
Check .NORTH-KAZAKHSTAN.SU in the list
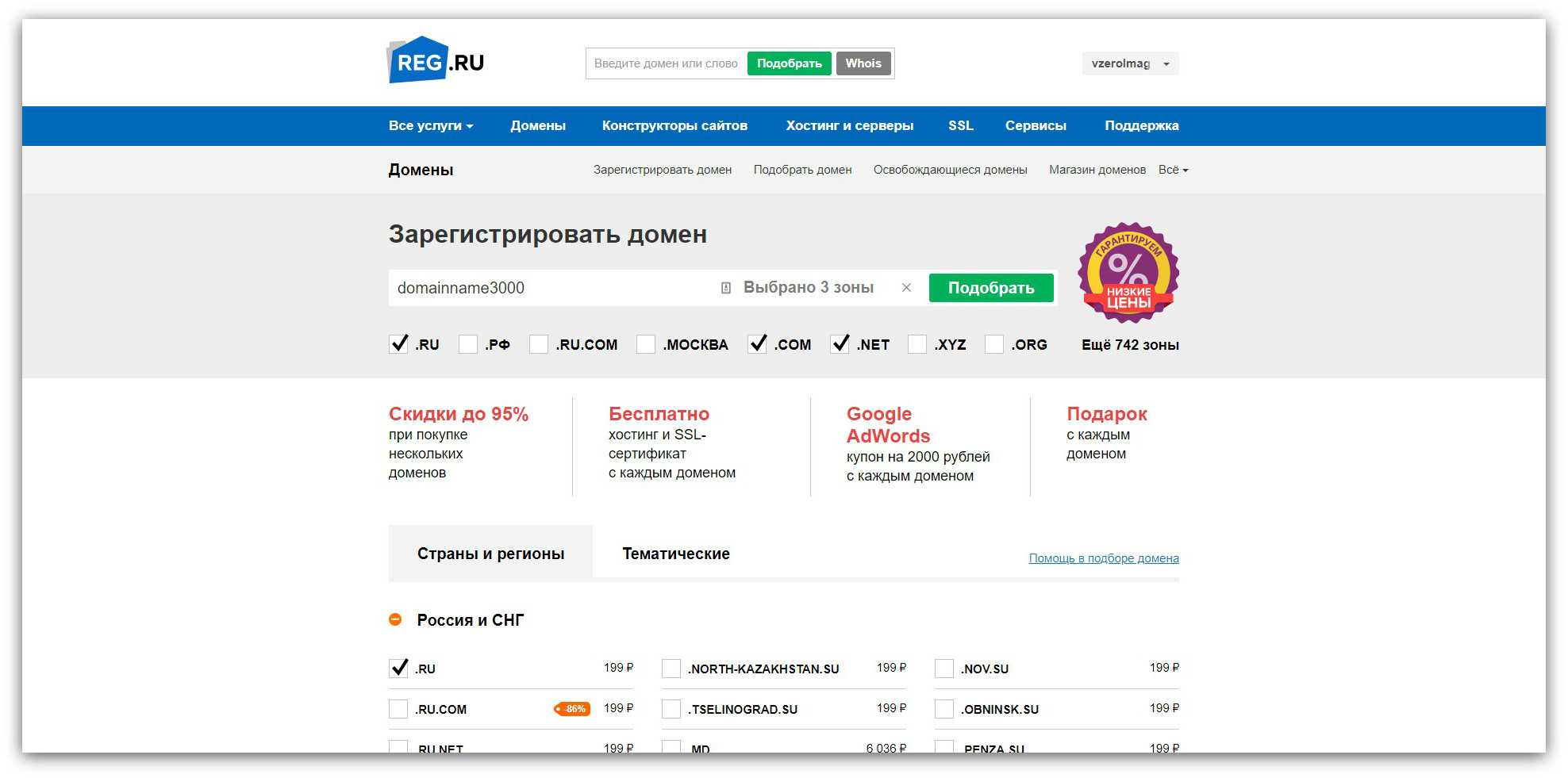(x=671, y=669)
